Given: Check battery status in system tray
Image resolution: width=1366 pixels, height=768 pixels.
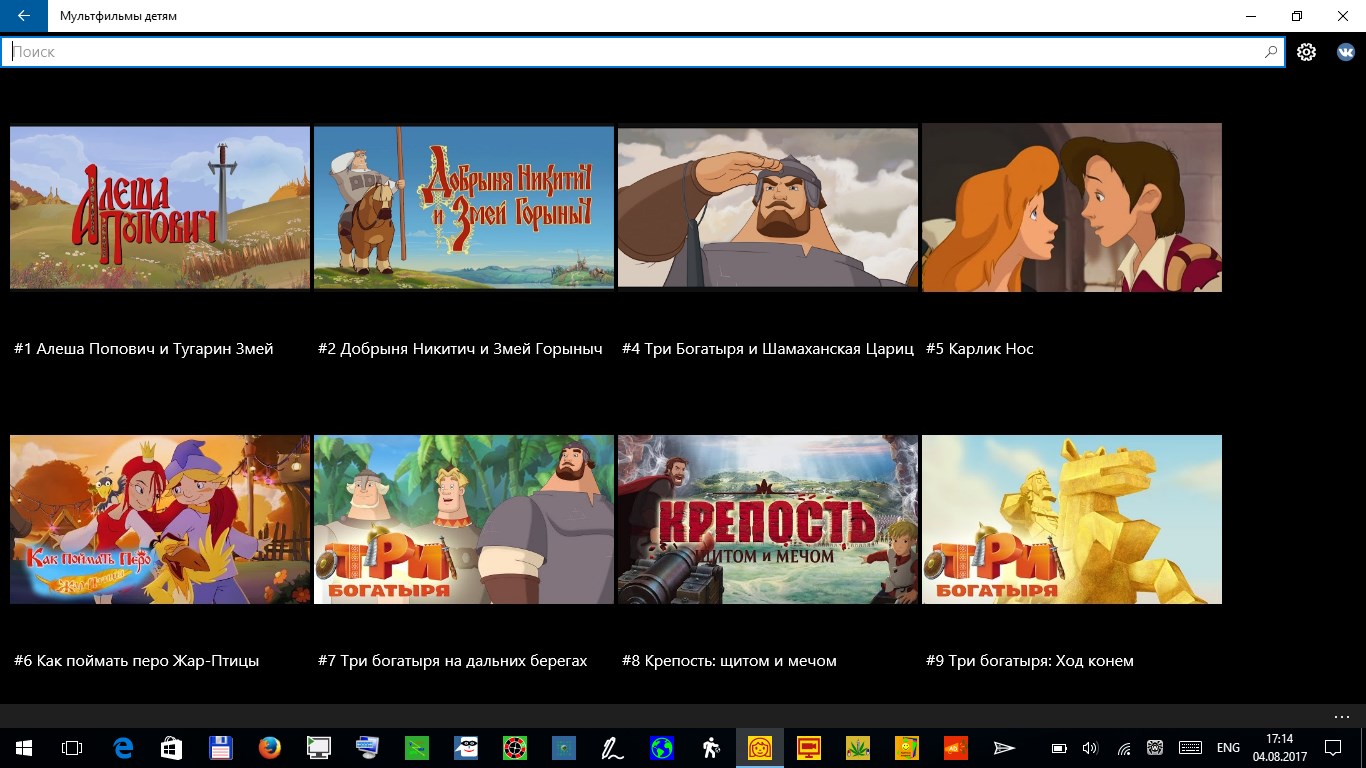Looking at the screenshot, I should point(1060,748).
